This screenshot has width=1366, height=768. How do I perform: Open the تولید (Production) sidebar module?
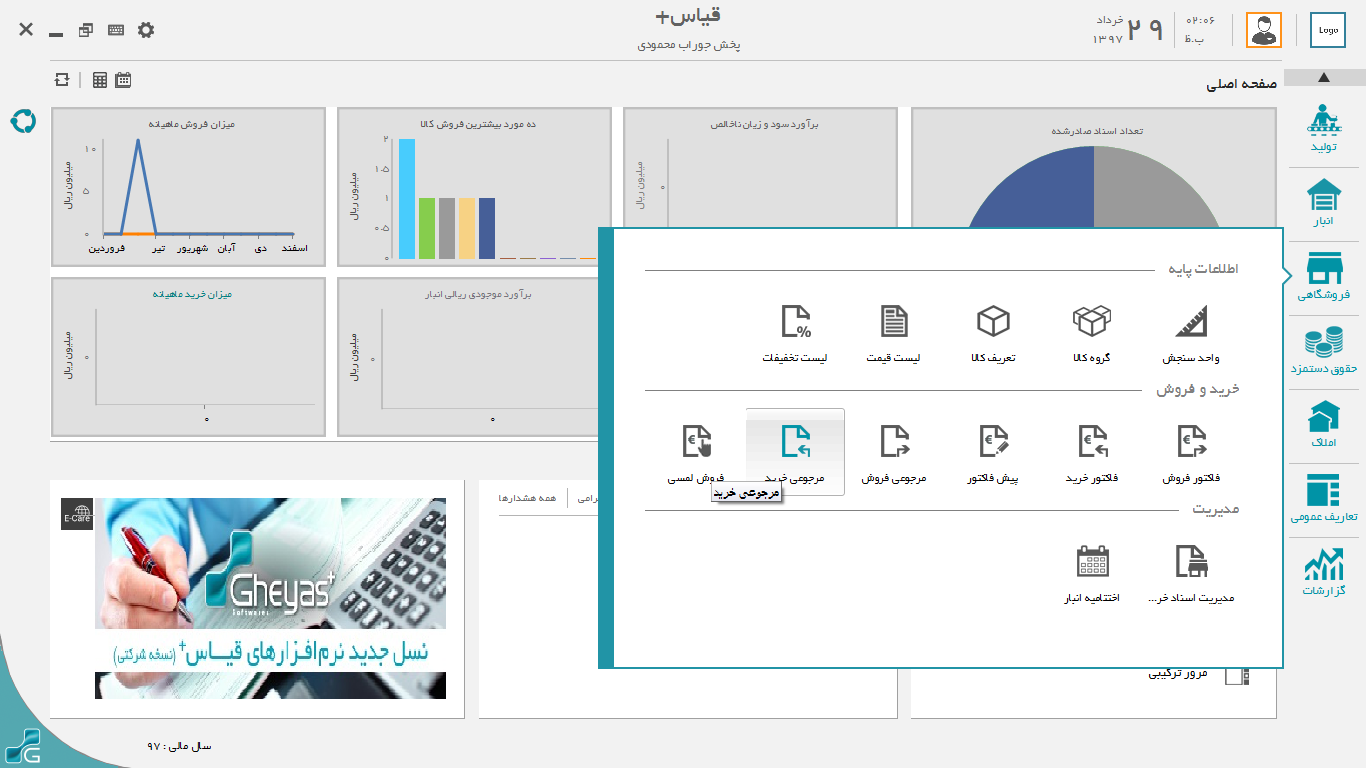(1323, 129)
